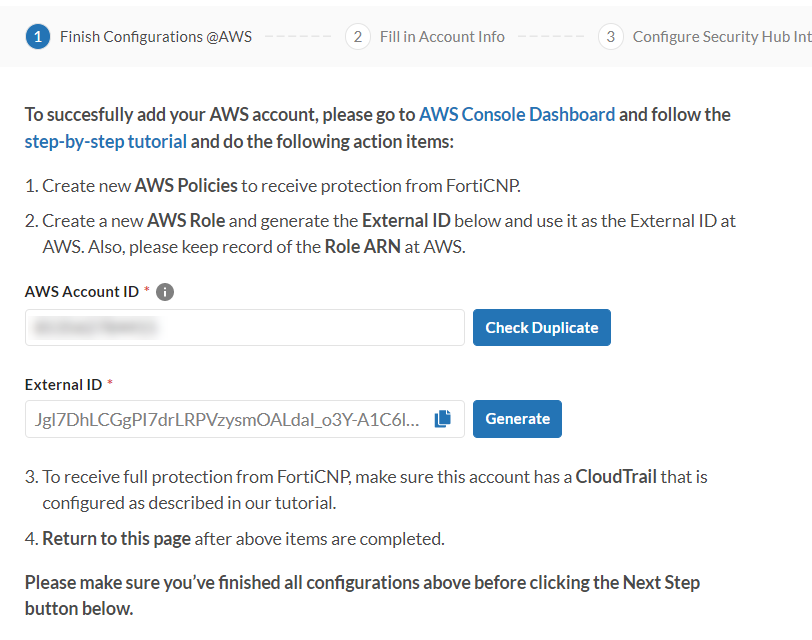Click the bold AWS Role text
812x640 pixels.
(187, 220)
